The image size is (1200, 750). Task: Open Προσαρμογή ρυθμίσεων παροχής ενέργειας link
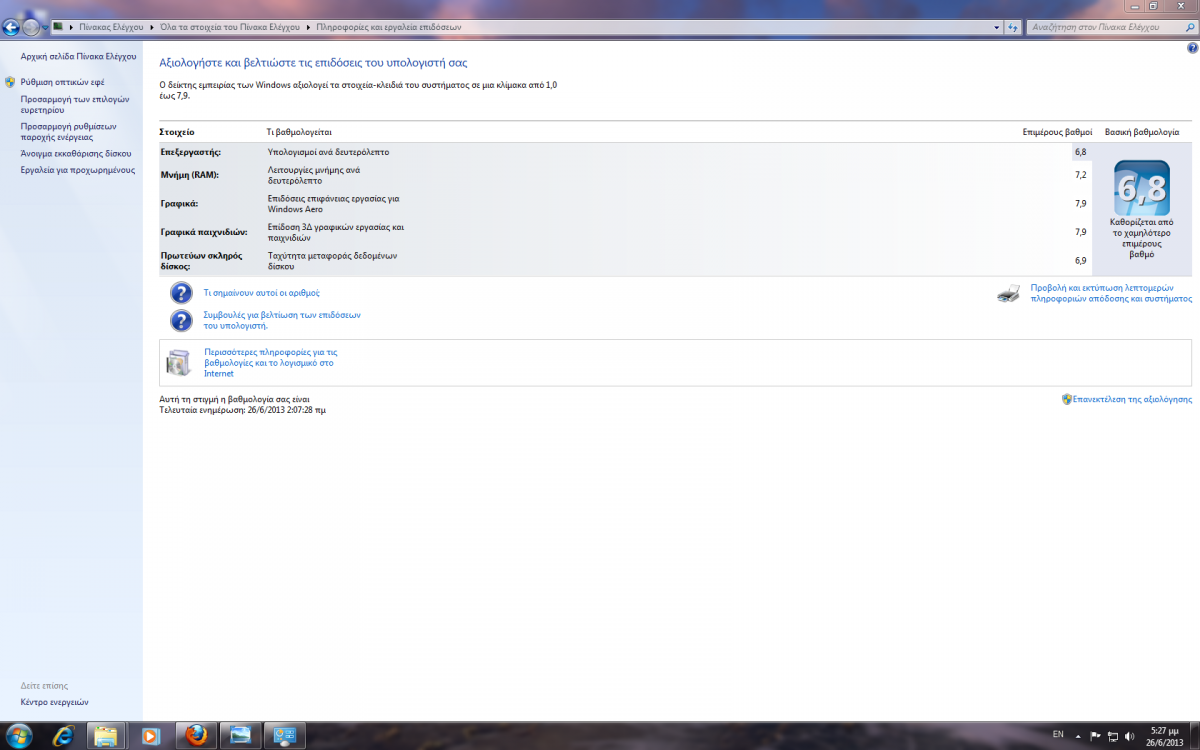tap(69, 132)
